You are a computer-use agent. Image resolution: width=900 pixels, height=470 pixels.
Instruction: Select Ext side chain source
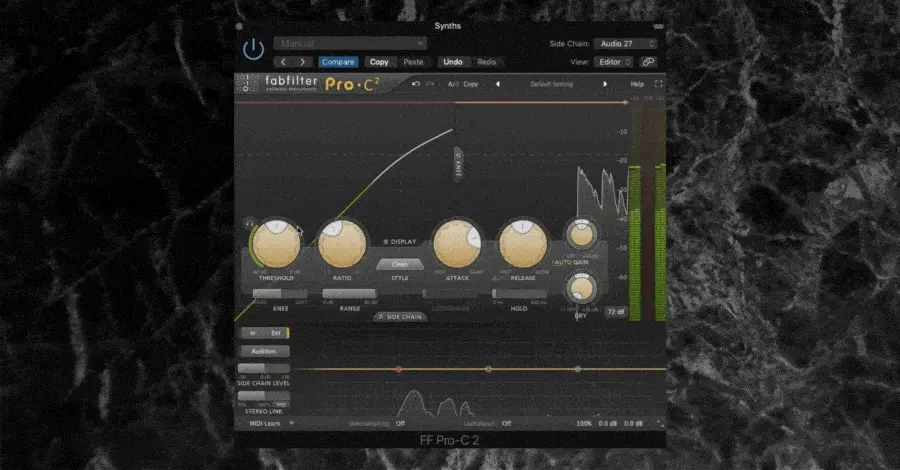[x=276, y=333]
